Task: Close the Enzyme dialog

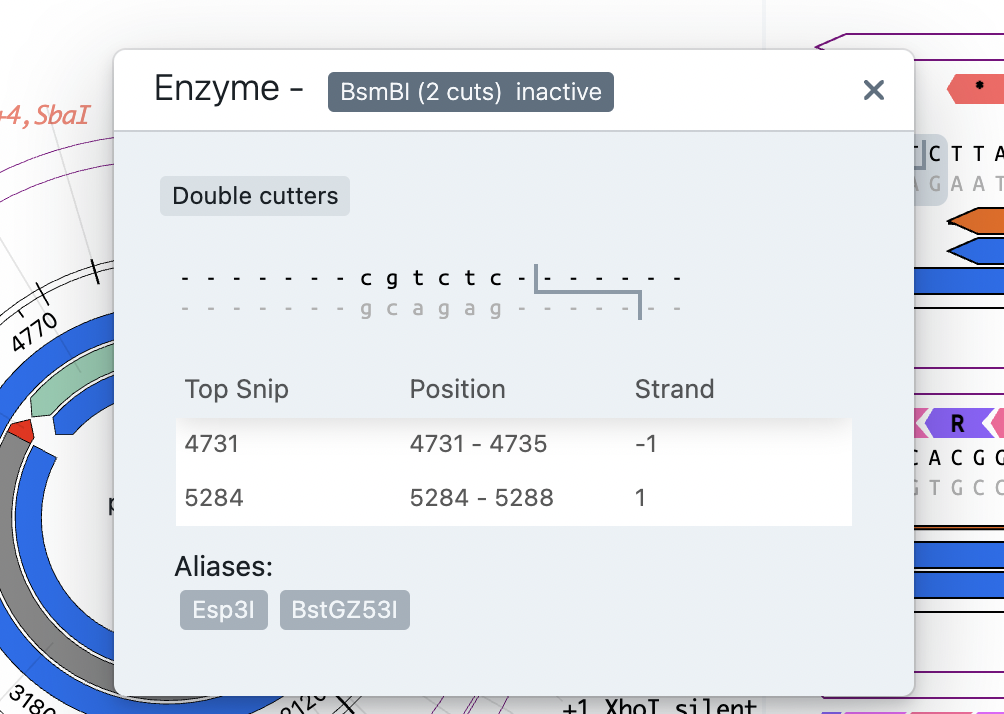Action: click(x=873, y=90)
